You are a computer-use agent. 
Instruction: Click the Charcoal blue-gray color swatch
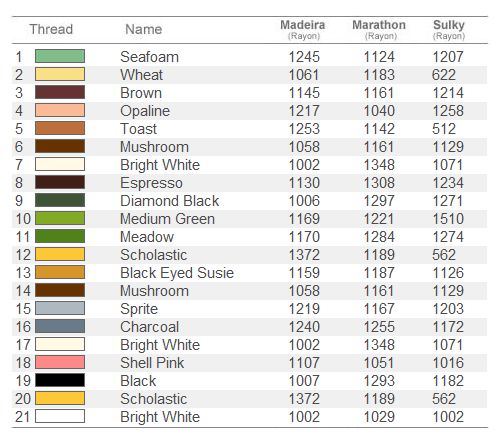(60, 326)
